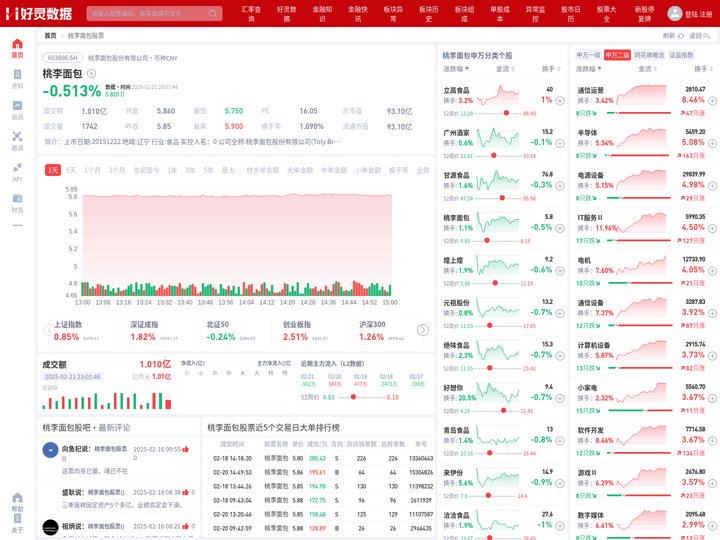This screenshot has width=720, height=540.
Task: Open the 板块历史 menu item
Action: [x=428, y=14]
